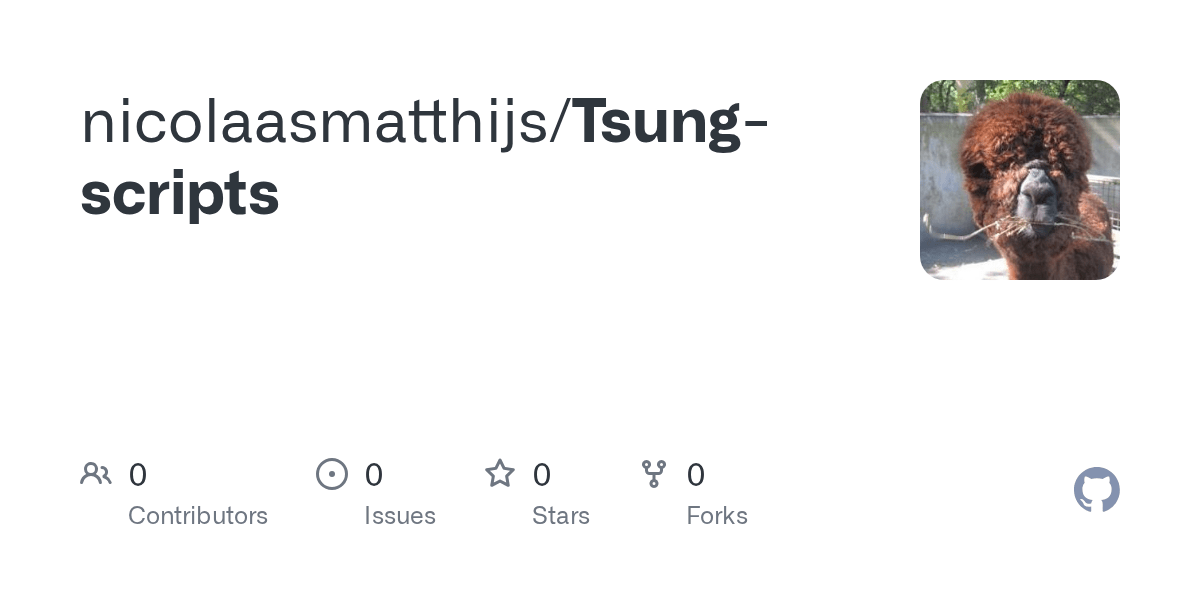The image size is (1200, 600).
Task: Select the nicolaasmatthijs owner name
Action: [320, 122]
